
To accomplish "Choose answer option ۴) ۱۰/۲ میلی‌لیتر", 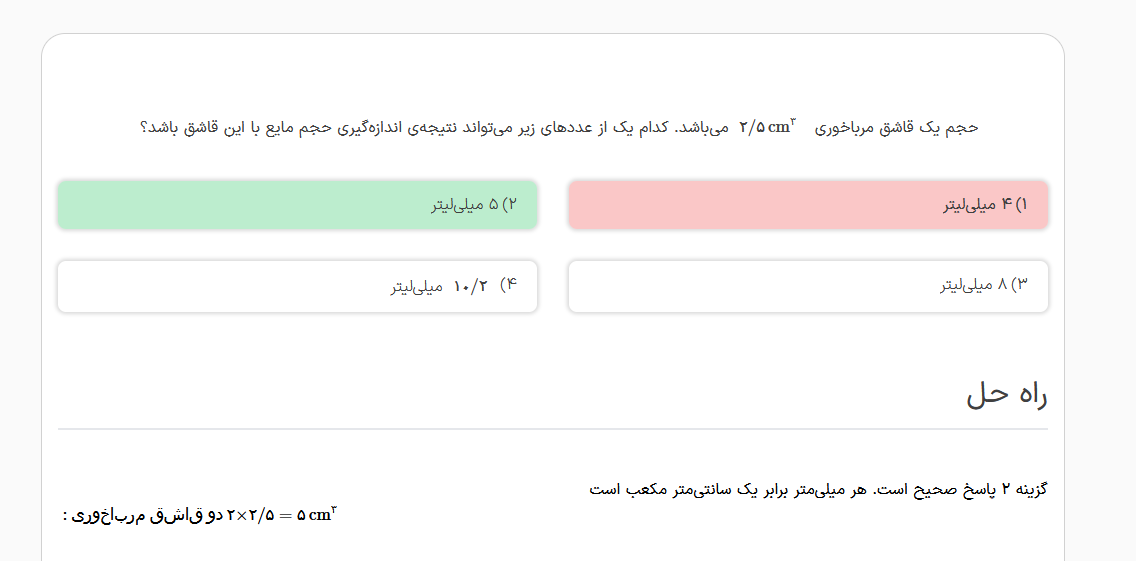I will coord(297,287).
